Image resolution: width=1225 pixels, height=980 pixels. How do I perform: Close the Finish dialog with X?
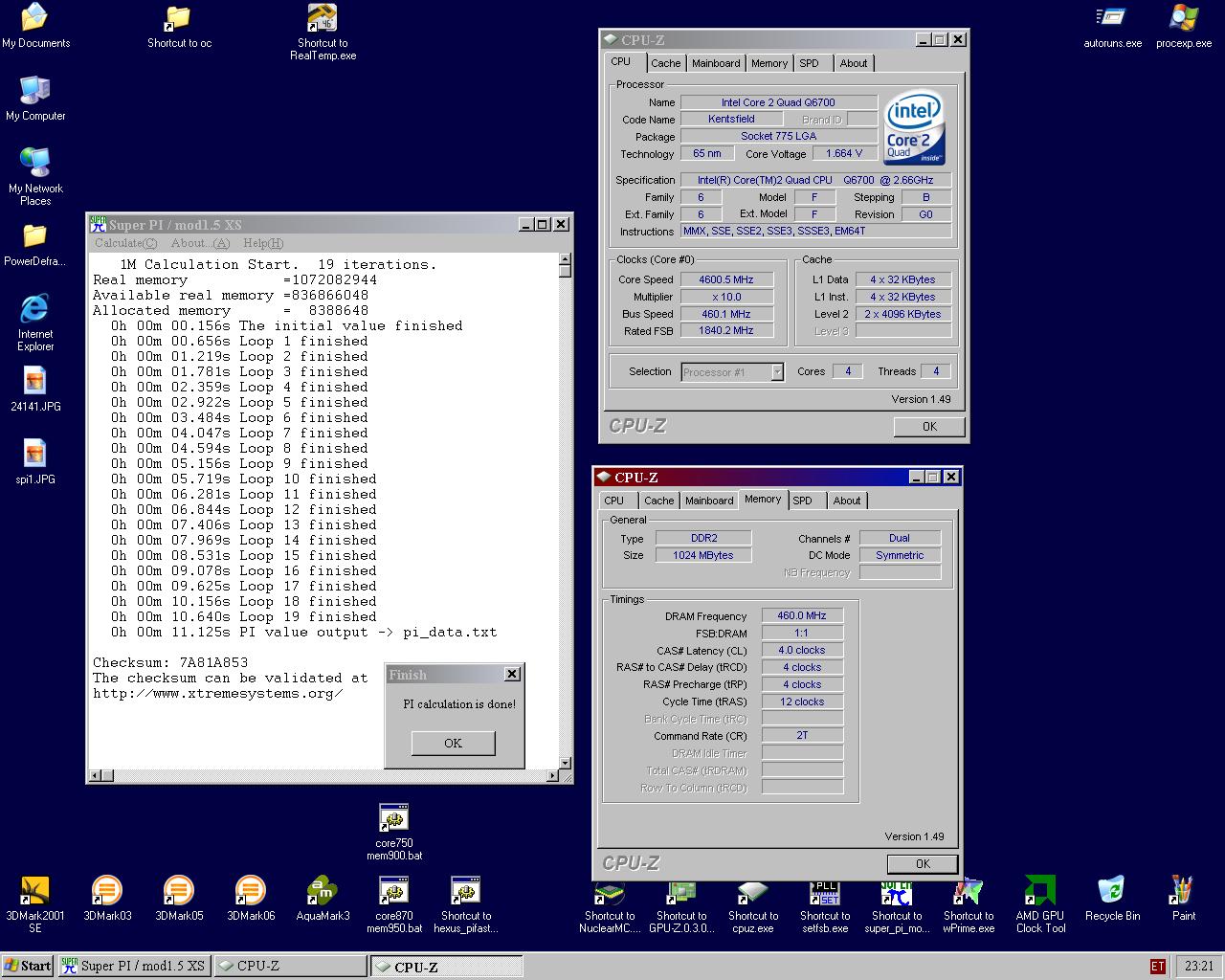[x=512, y=674]
